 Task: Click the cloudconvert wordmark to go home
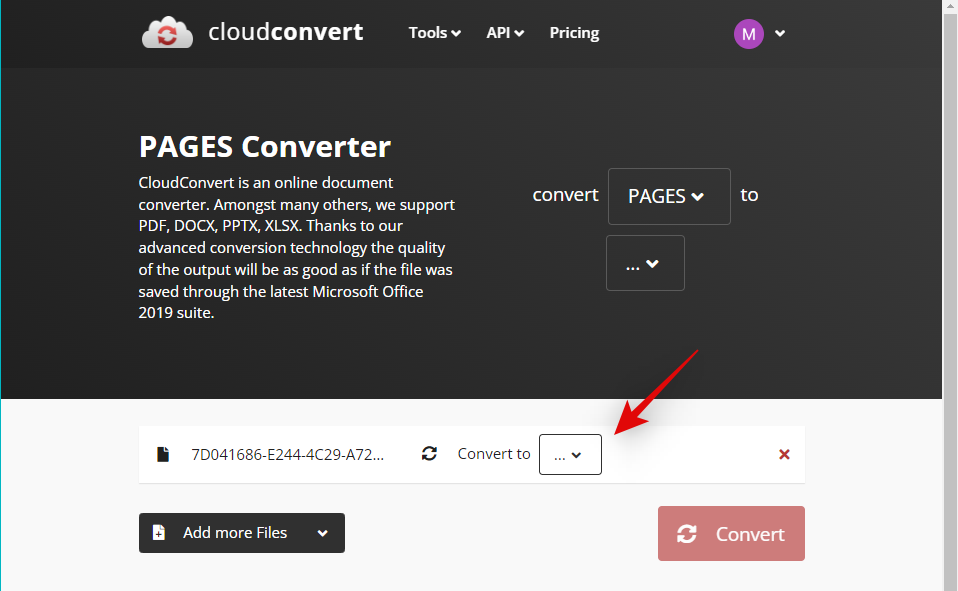tap(286, 31)
